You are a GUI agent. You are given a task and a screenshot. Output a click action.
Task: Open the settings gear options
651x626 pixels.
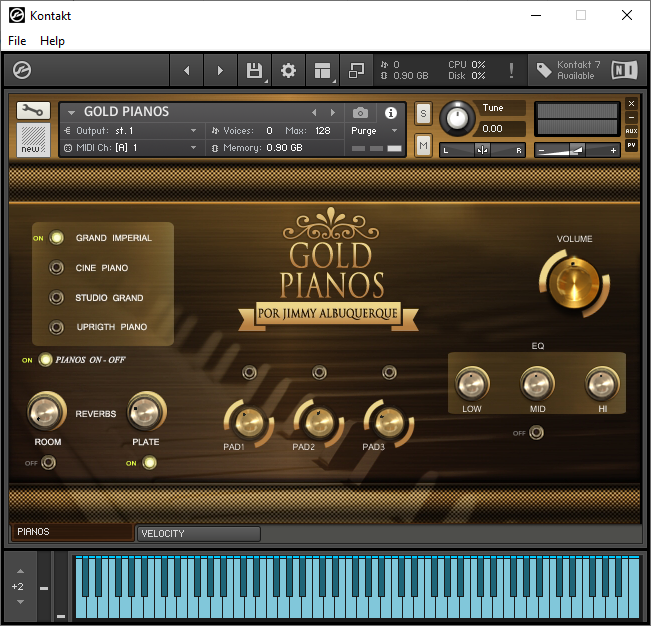click(x=288, y=71)
